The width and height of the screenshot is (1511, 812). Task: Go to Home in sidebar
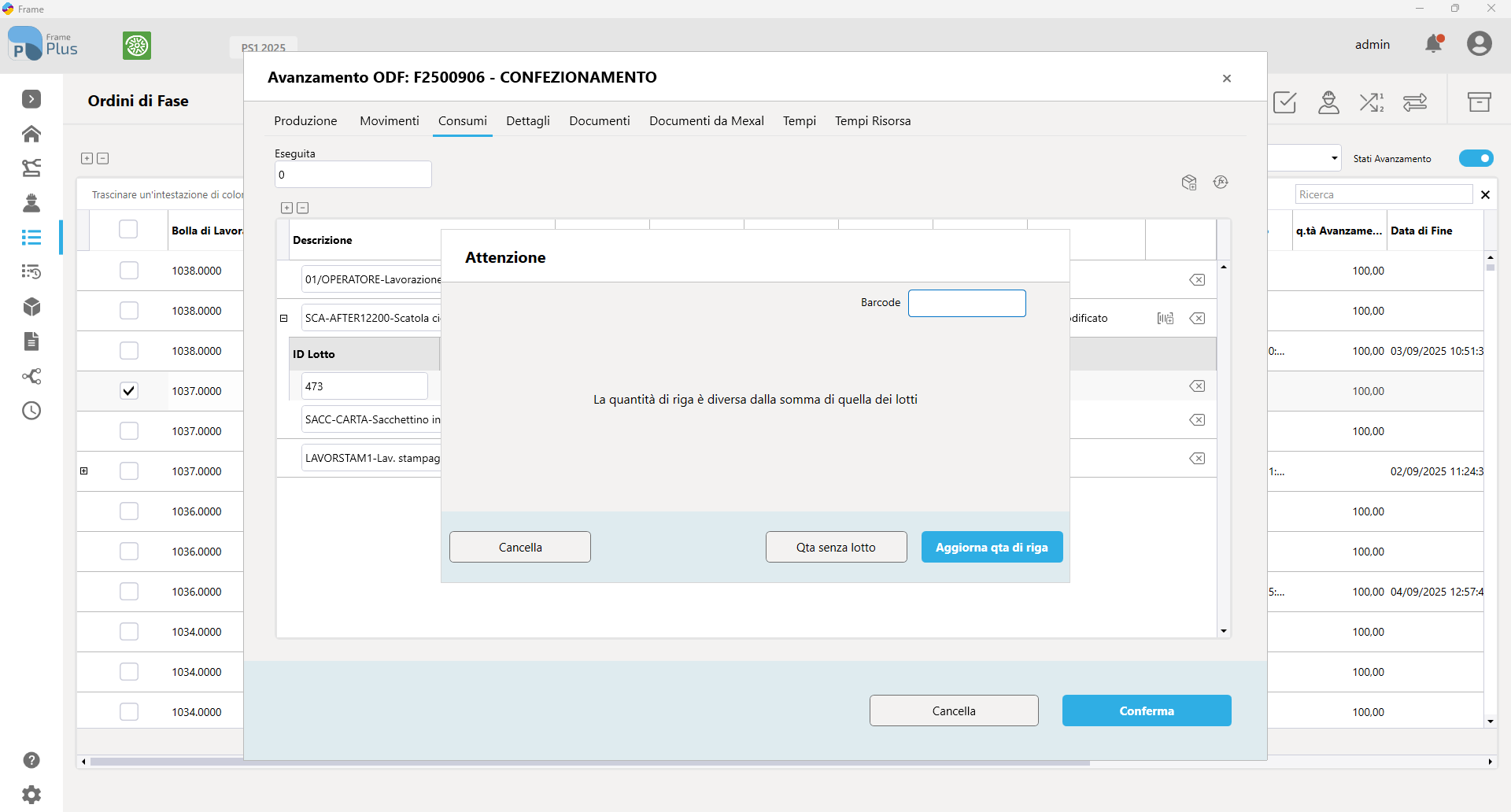point(31,134)
